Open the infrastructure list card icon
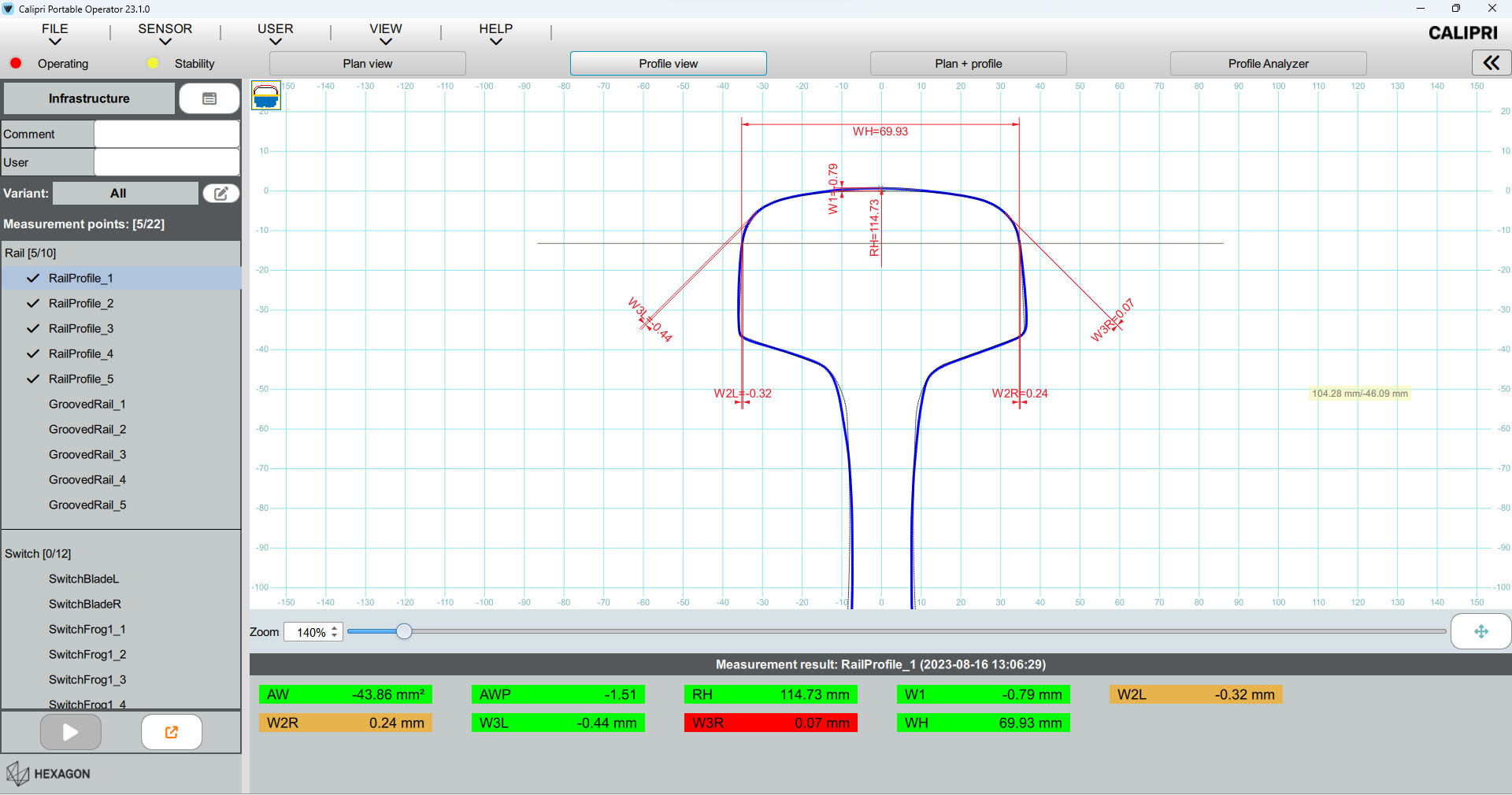 click(209, 98)
